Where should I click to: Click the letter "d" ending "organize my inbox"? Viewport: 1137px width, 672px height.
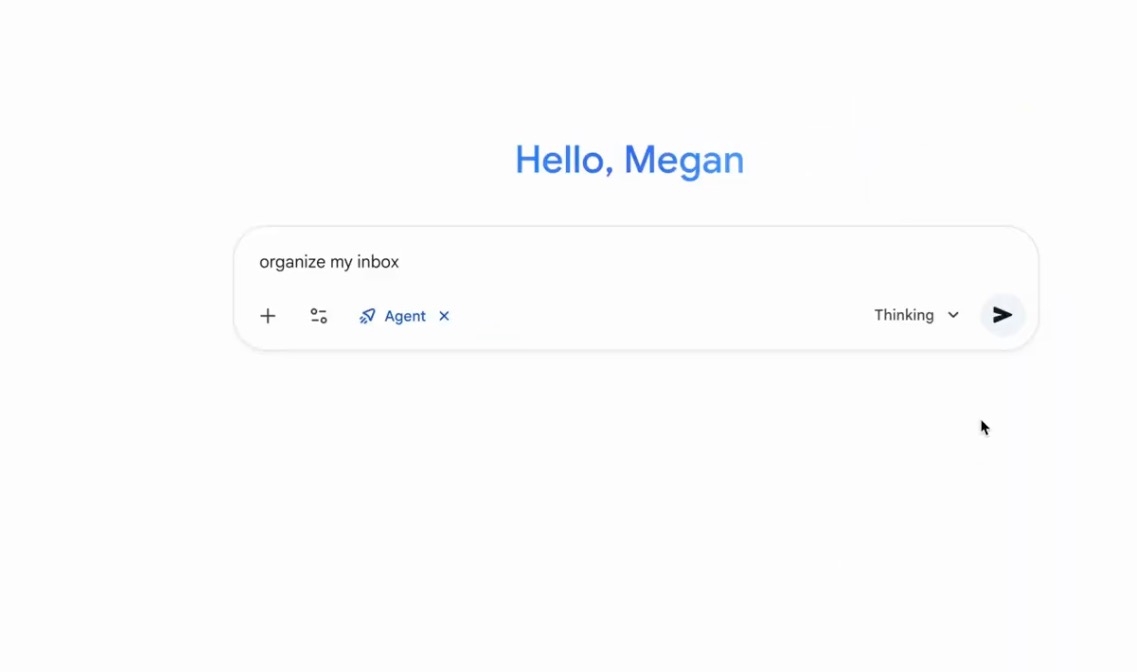pos(396,262)
